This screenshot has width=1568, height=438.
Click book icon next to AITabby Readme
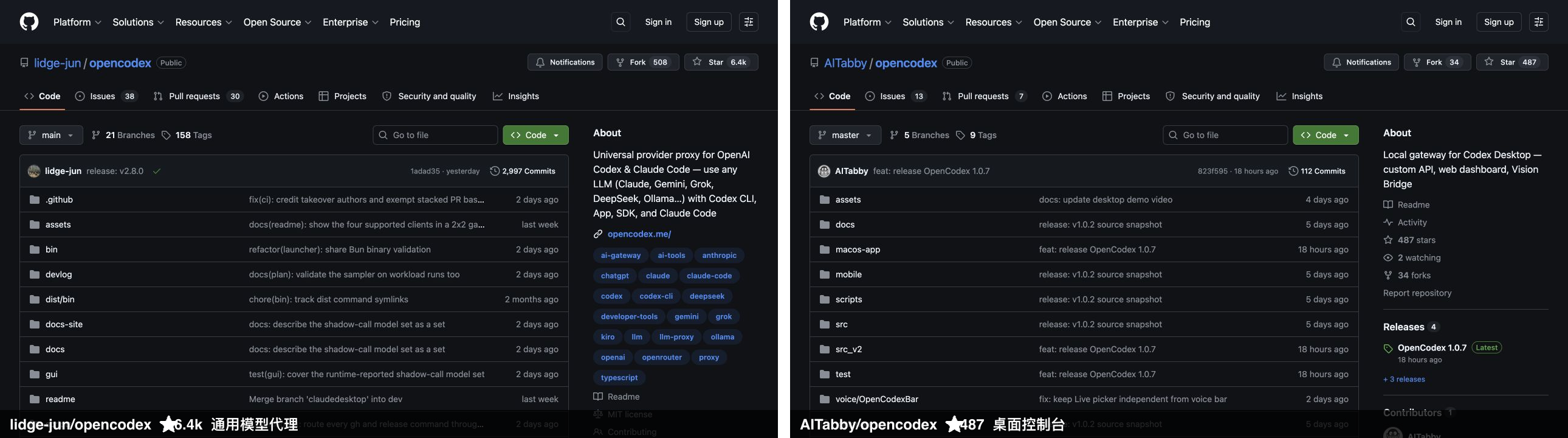pyautogui.click(x=1388, y=204)
